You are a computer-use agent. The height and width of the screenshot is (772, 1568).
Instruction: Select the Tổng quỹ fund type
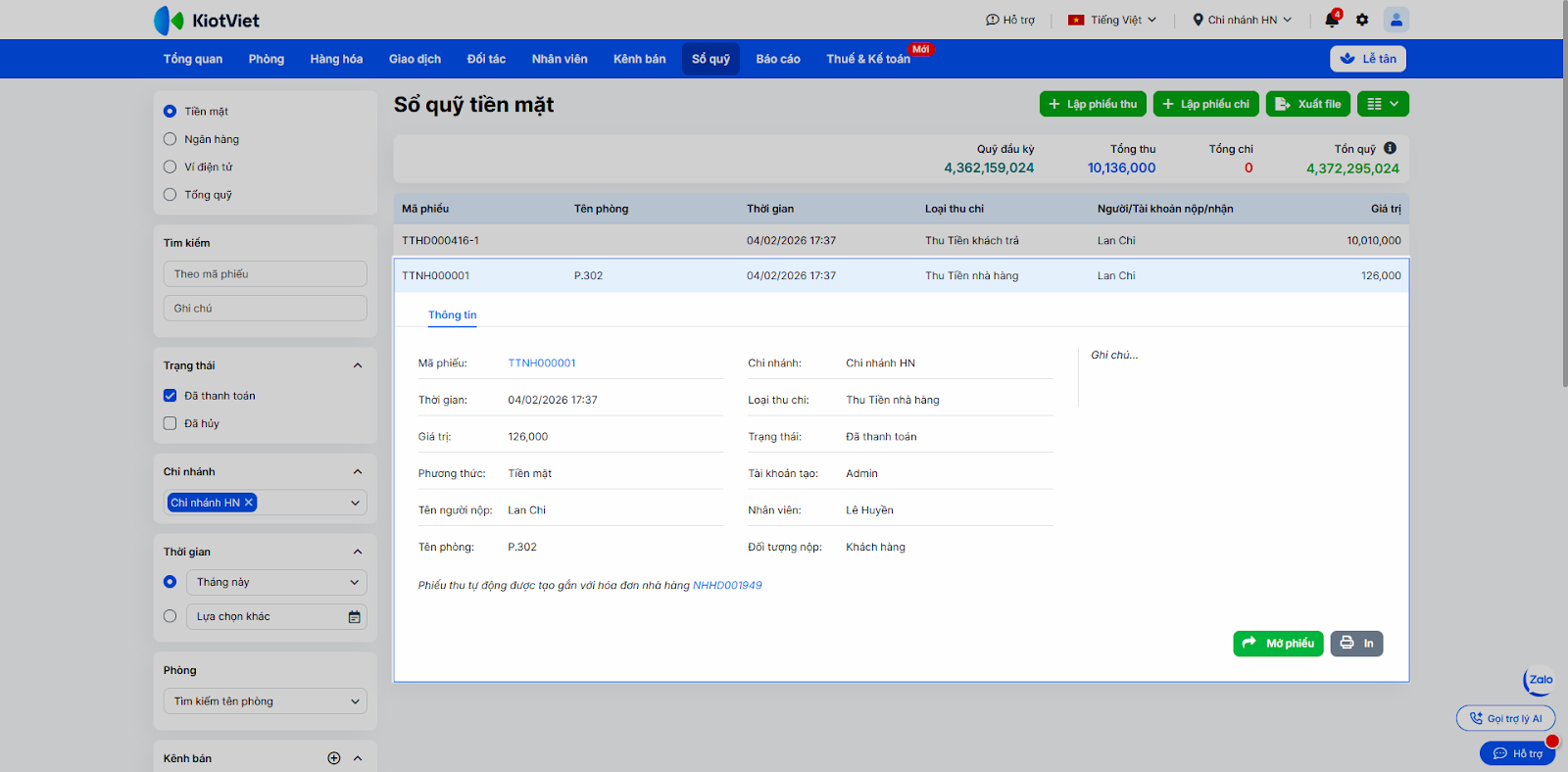point(170,195)
